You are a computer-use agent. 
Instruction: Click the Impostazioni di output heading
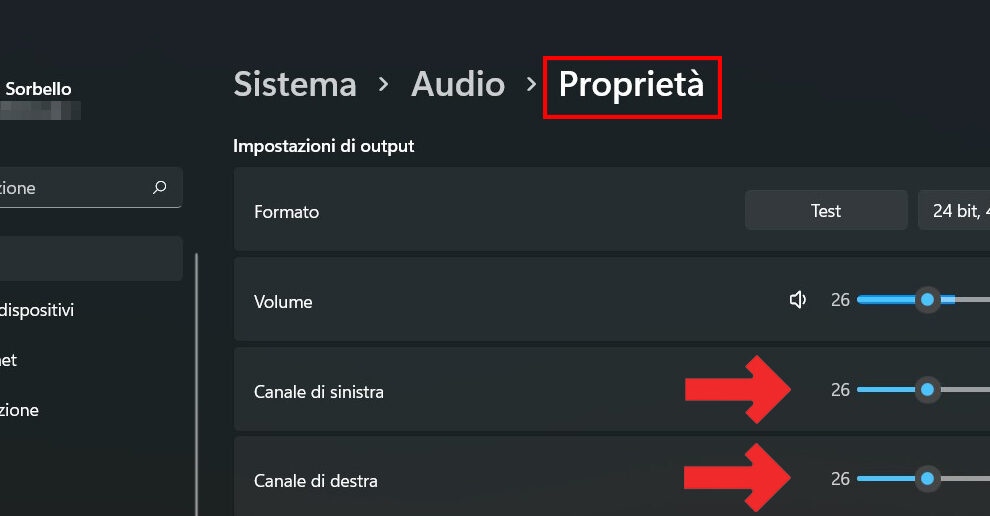tap(324, 146)
